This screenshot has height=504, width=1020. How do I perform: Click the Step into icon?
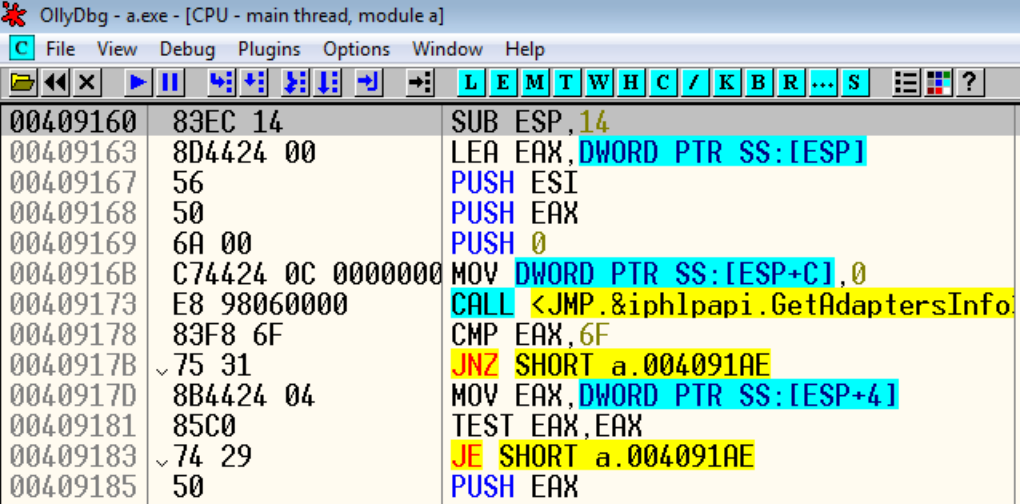(221, 82)
